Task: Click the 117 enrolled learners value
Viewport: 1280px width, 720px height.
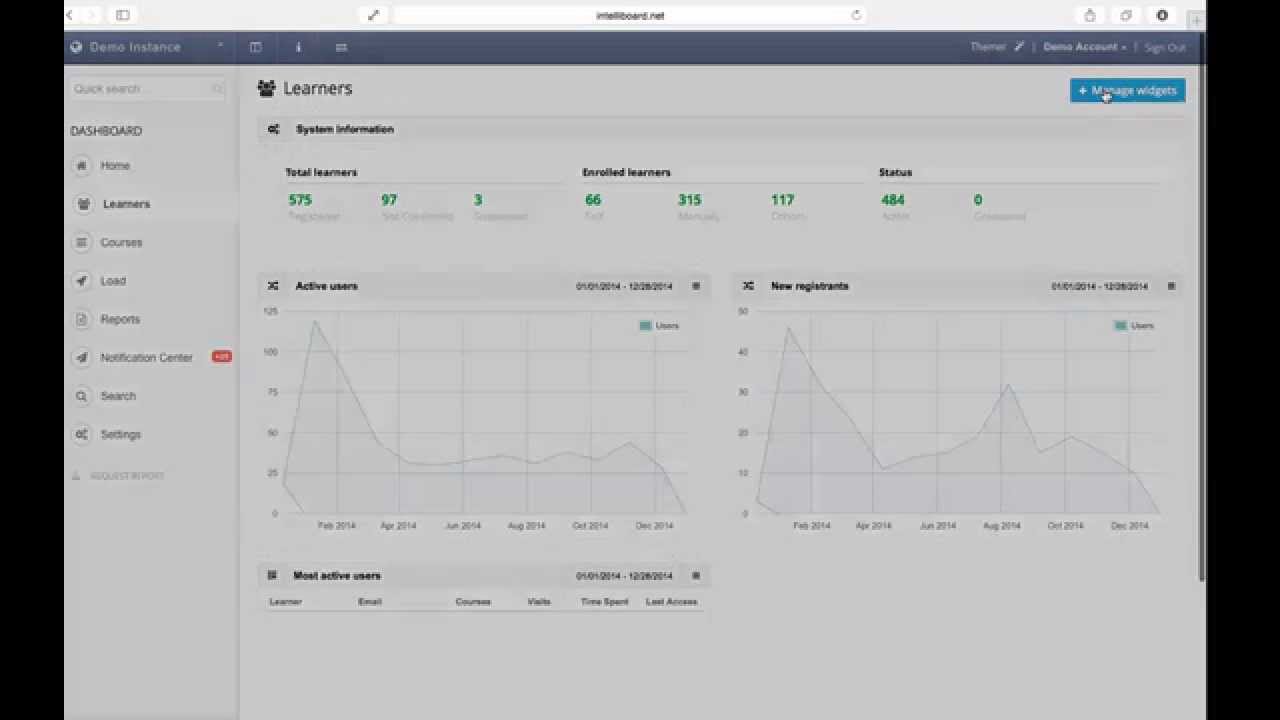Action: (x=782, y=200)
